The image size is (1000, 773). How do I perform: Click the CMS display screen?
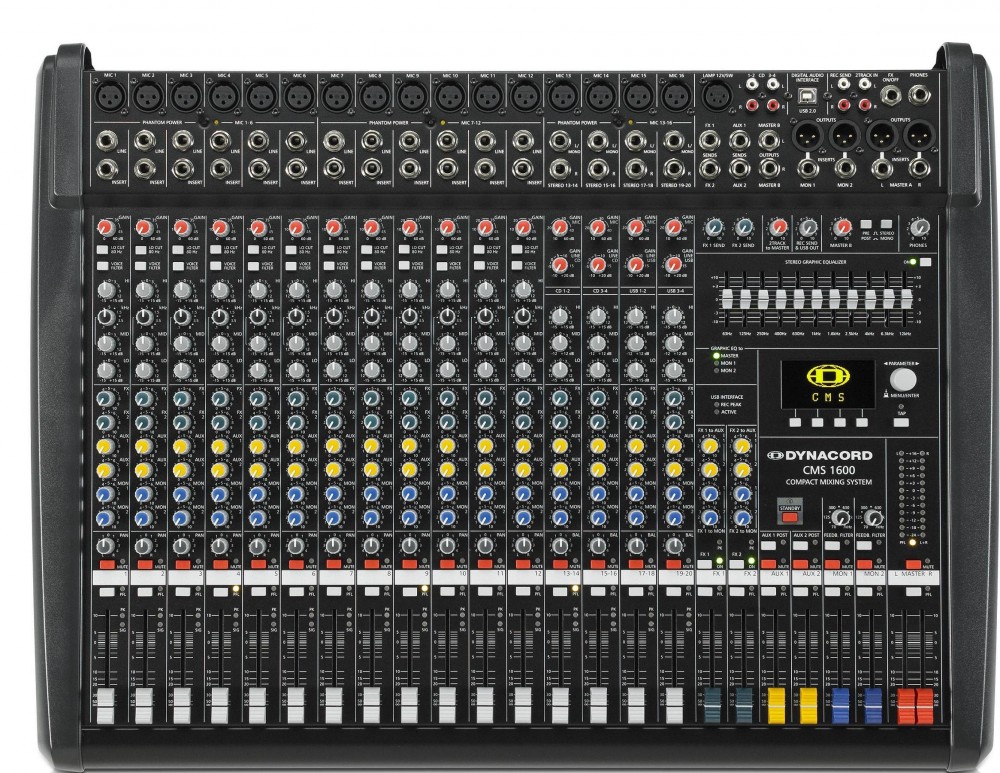[x=828, y=383]
